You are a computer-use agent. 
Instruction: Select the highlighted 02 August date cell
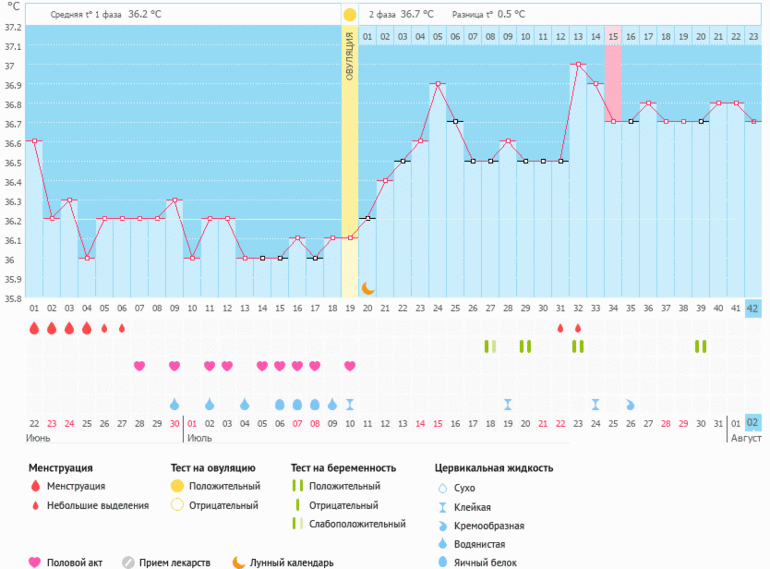(x=753, y=423)
